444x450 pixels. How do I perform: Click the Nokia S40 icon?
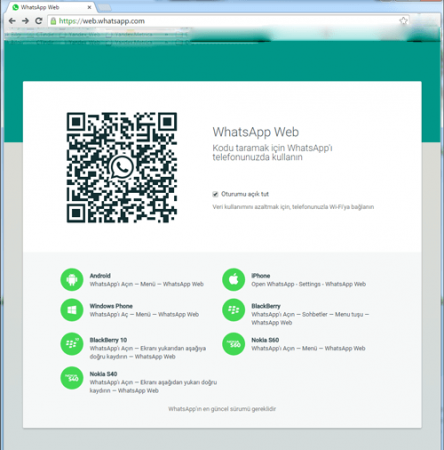point(72,378)
